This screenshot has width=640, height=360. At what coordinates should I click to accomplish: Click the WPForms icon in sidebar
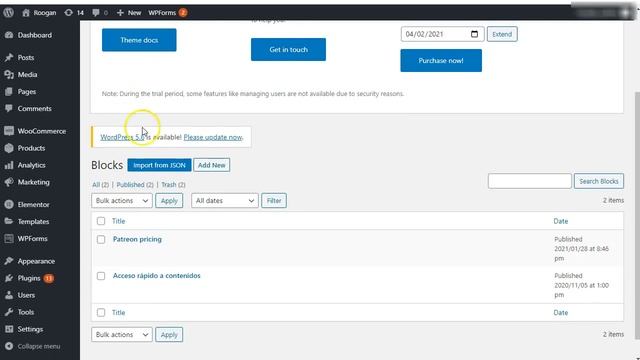tap(9, 238)
